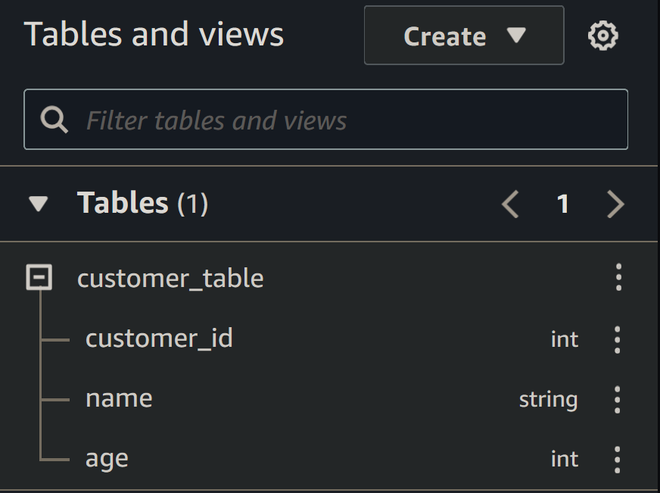The height and width of the screenshot is (493, 660).
Task: Click the Tables (1) section heading
Action: [x=142, y=203]
